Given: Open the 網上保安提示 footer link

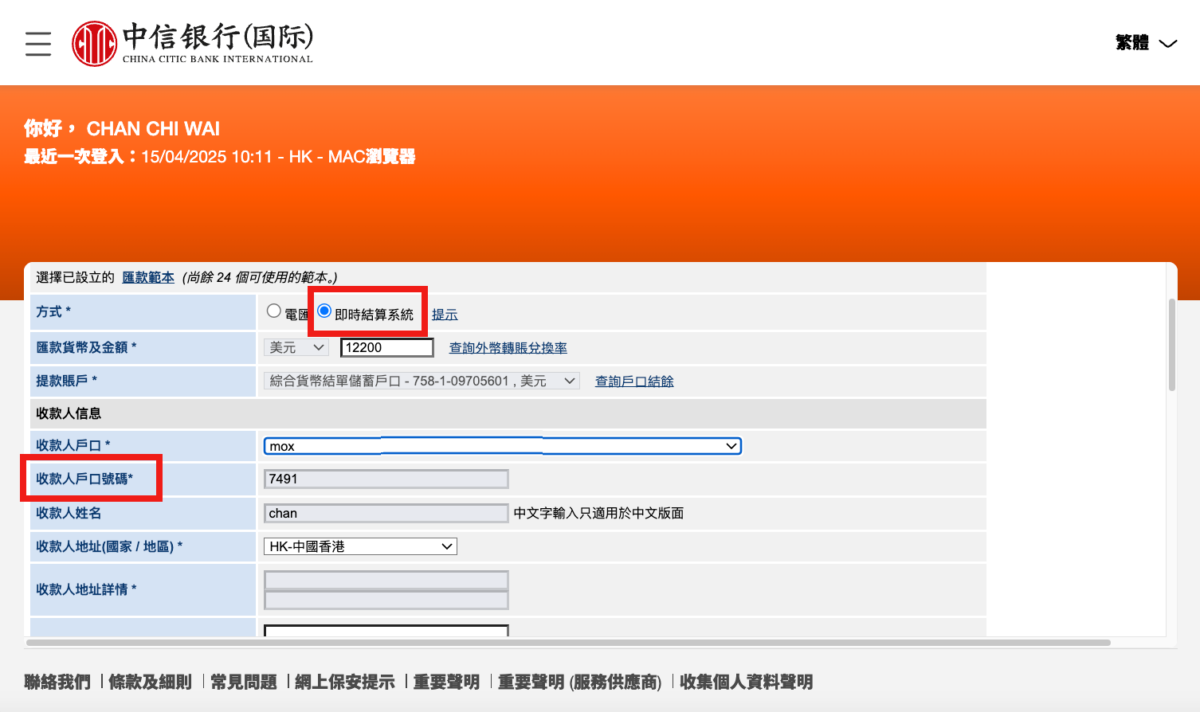Looking at the screenshot, I should click(344, 682).
